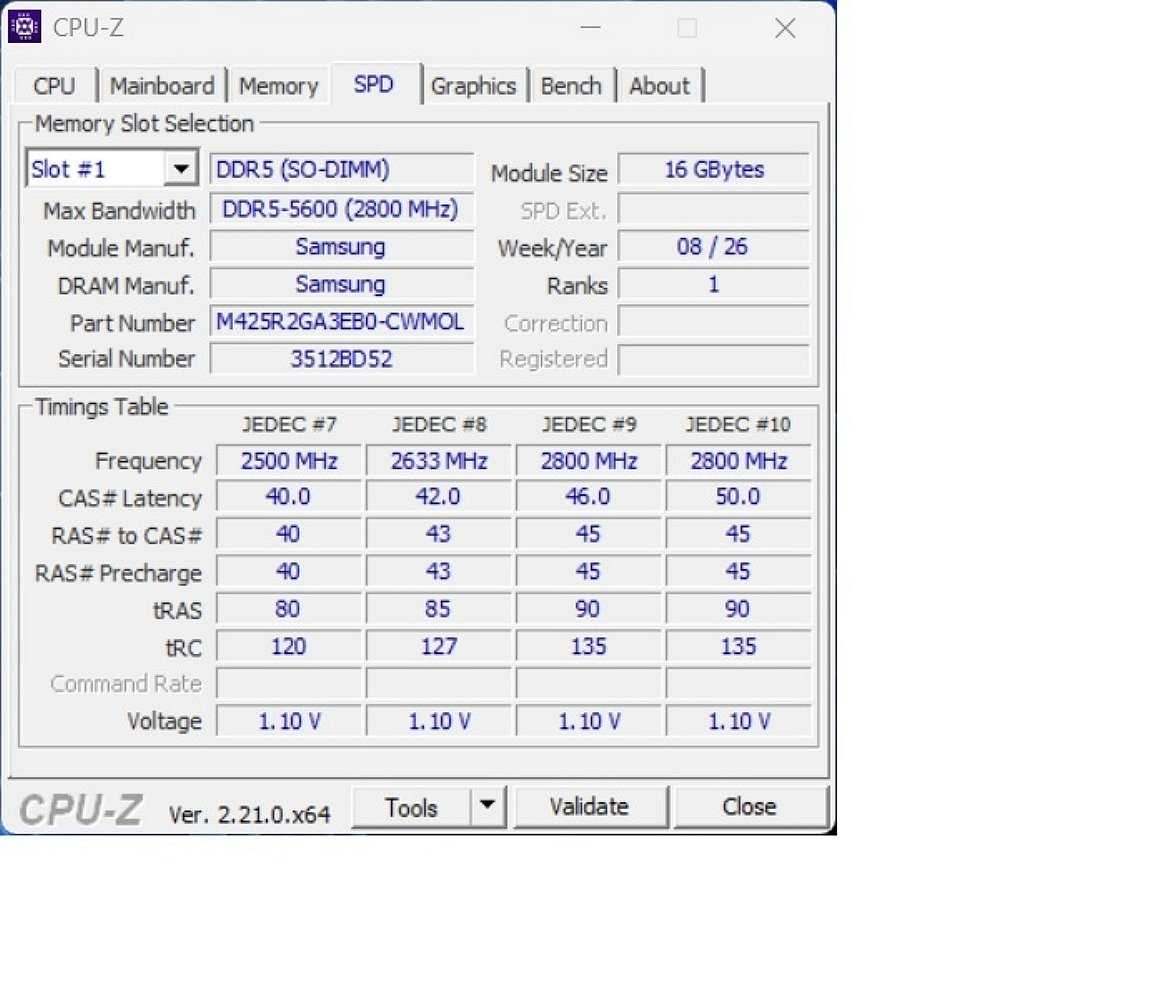Image resolution: width=1157 pixels, height=999 pixels.
Task: Open the Bench tab
Action: coord(571,86)
